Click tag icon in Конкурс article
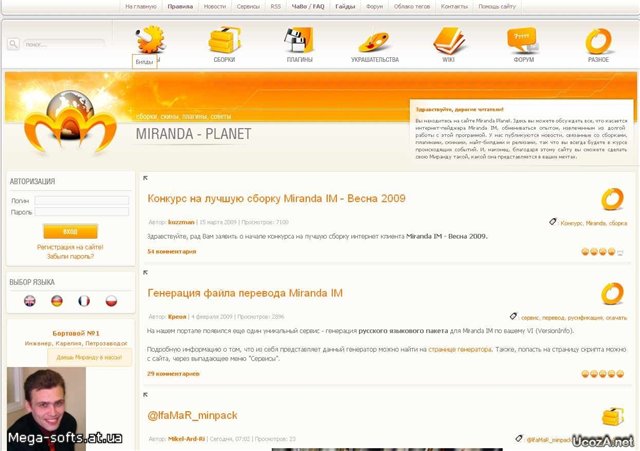This screenshot has height=451, width=640. pos(553,222)
